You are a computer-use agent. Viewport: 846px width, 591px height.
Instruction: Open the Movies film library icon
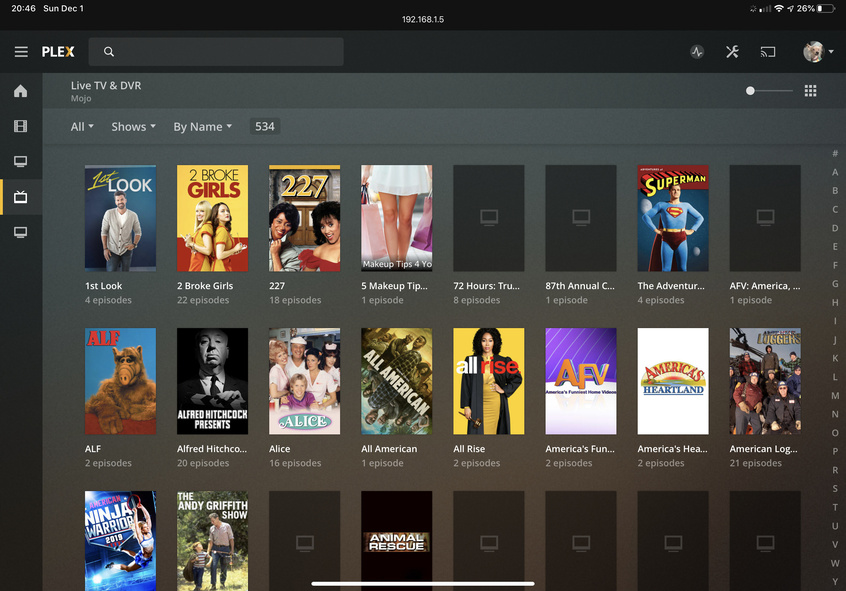(x=21, y=126)
